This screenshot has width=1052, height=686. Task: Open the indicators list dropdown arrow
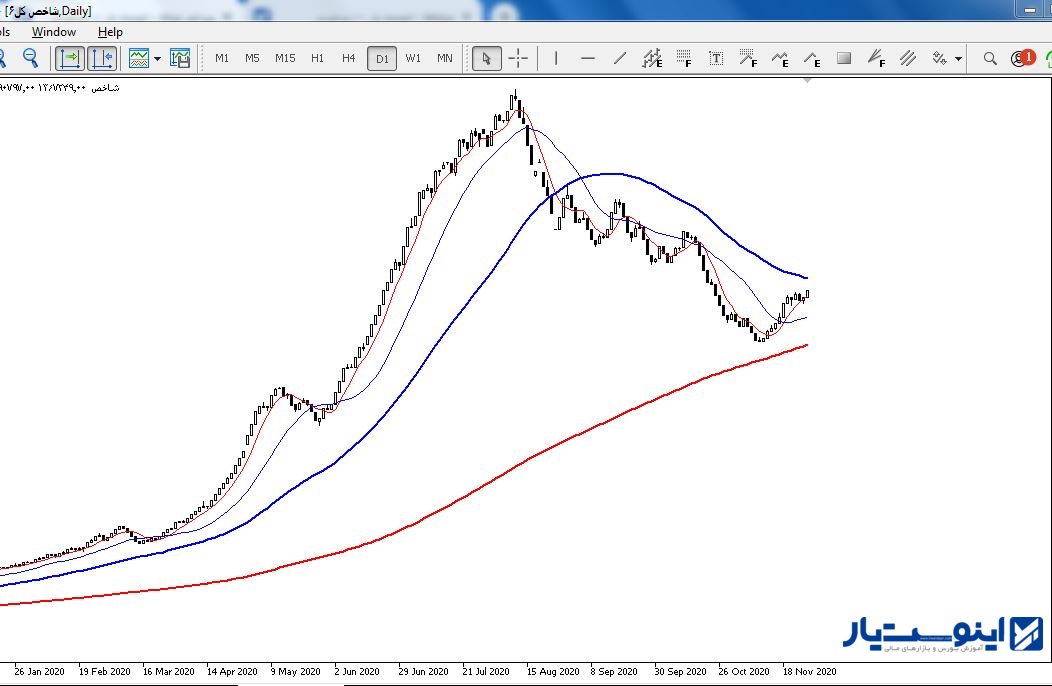158,58
